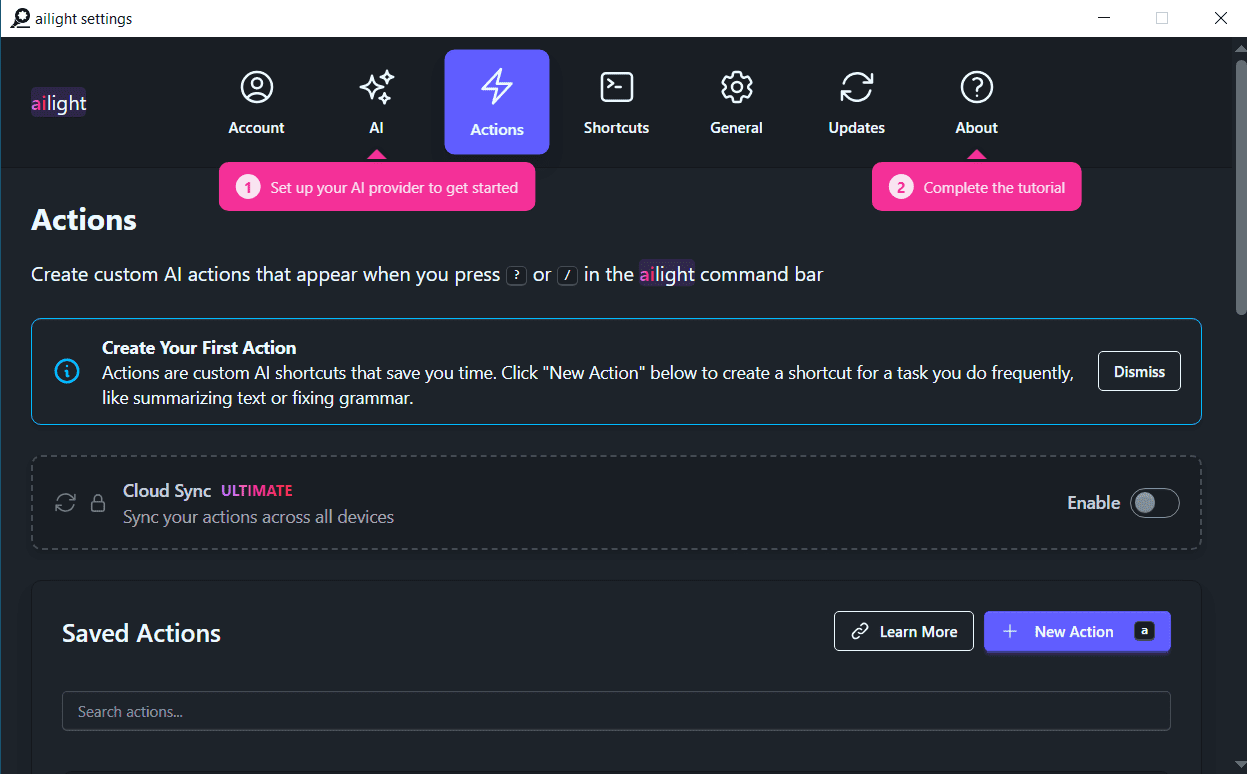Open the About tab

[976, 102]
